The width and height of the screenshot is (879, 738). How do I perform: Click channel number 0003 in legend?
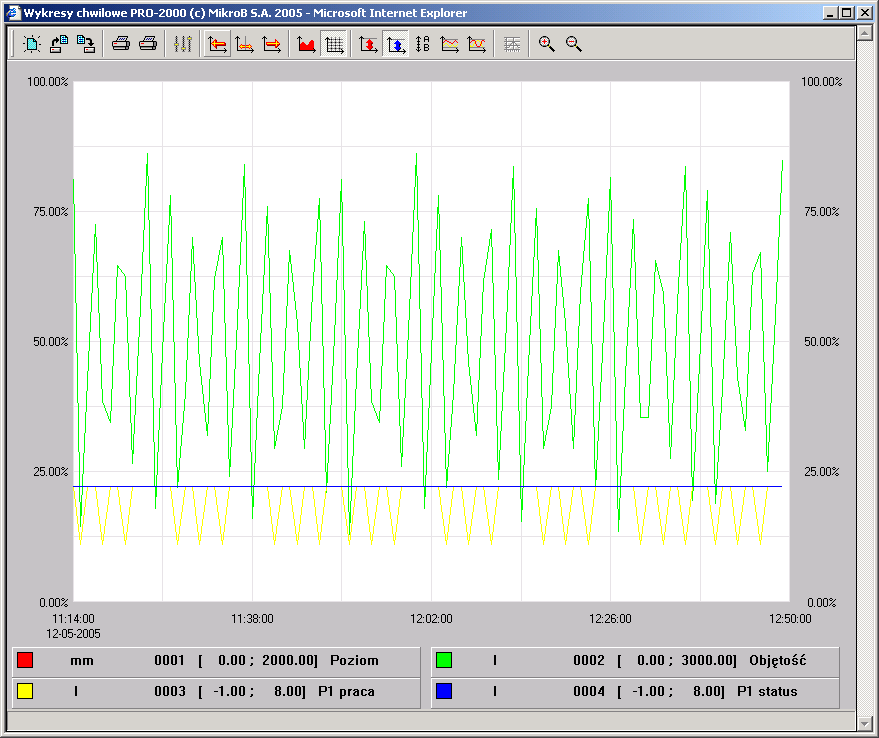[x=170, y=692]
